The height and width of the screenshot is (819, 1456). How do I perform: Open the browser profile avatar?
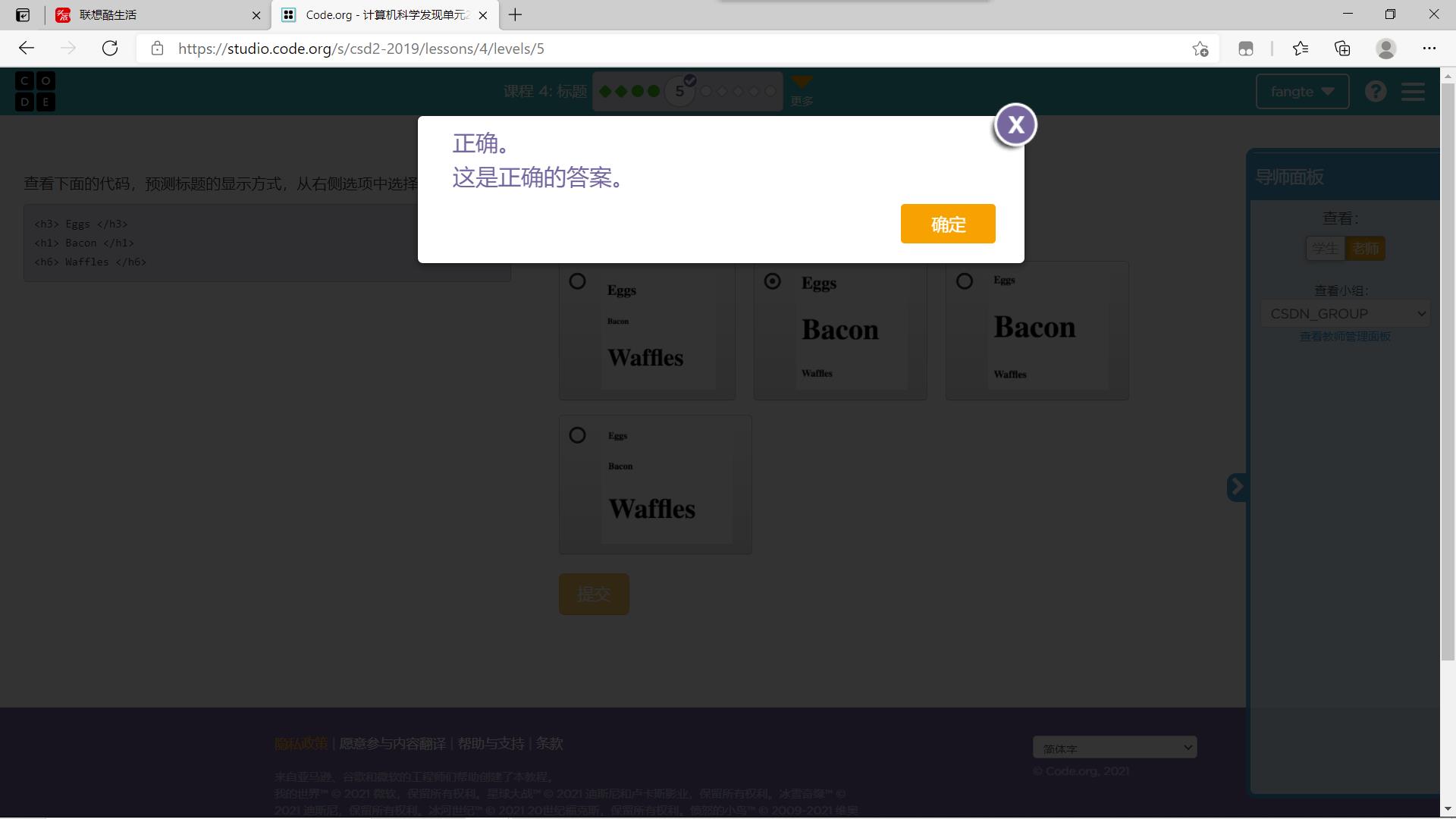[x=1385, y=49]
